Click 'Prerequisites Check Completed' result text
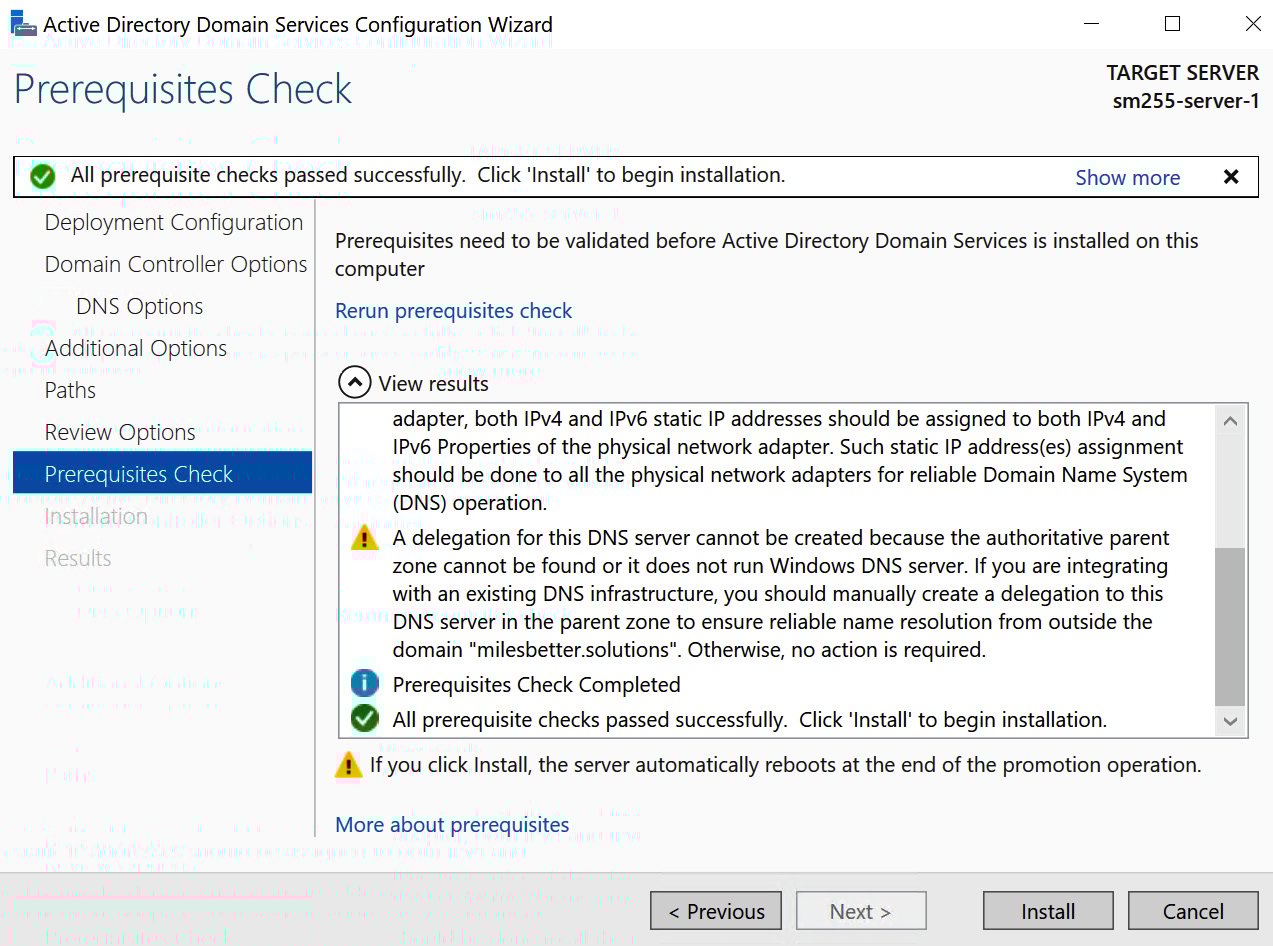 coord(536,685)
